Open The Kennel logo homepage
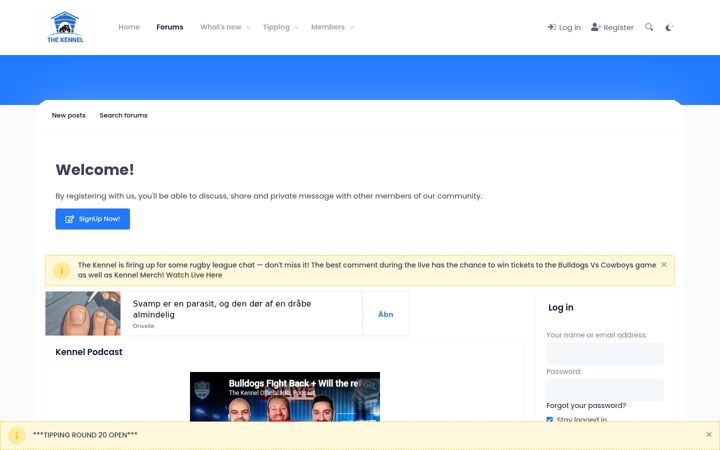This screenshot has width=720, height=450. [65, 27]
